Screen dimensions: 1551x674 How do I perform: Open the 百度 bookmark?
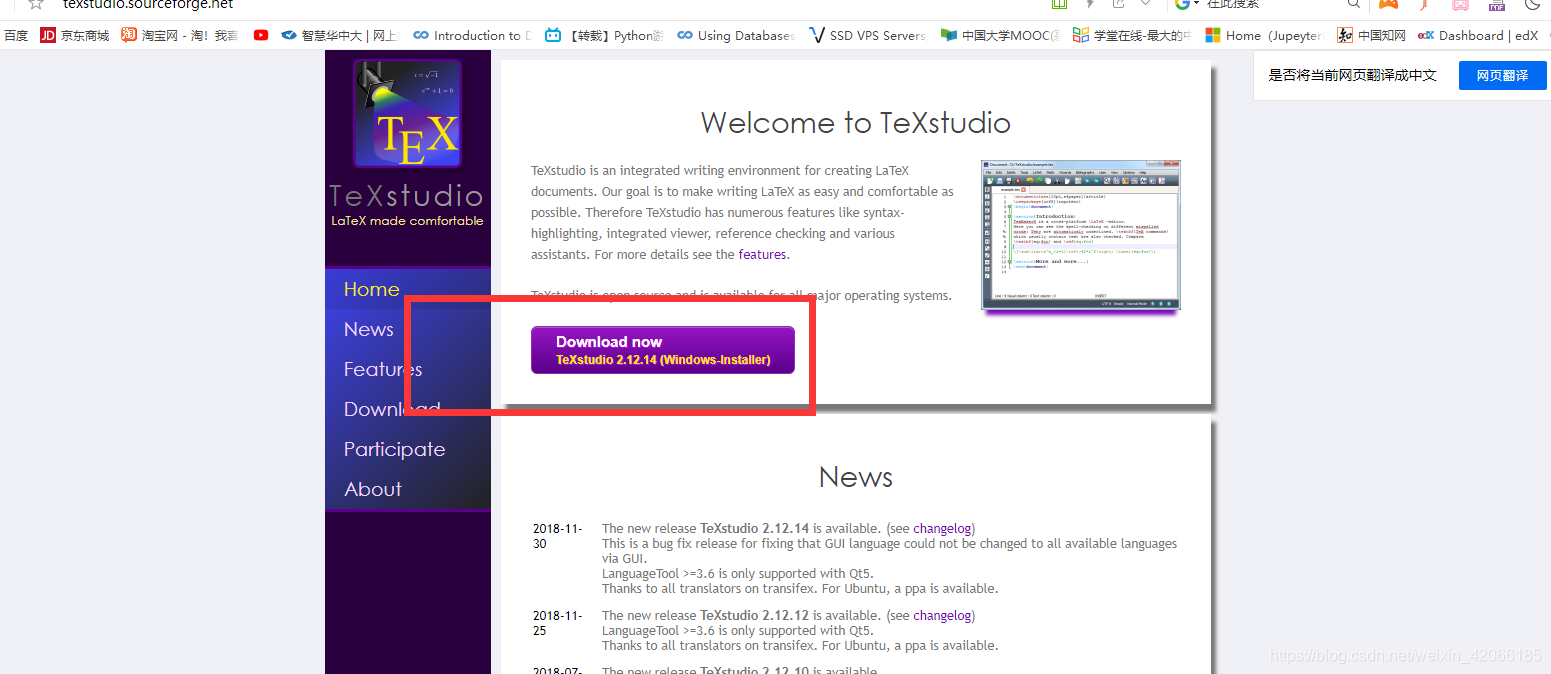click(16, 35)
